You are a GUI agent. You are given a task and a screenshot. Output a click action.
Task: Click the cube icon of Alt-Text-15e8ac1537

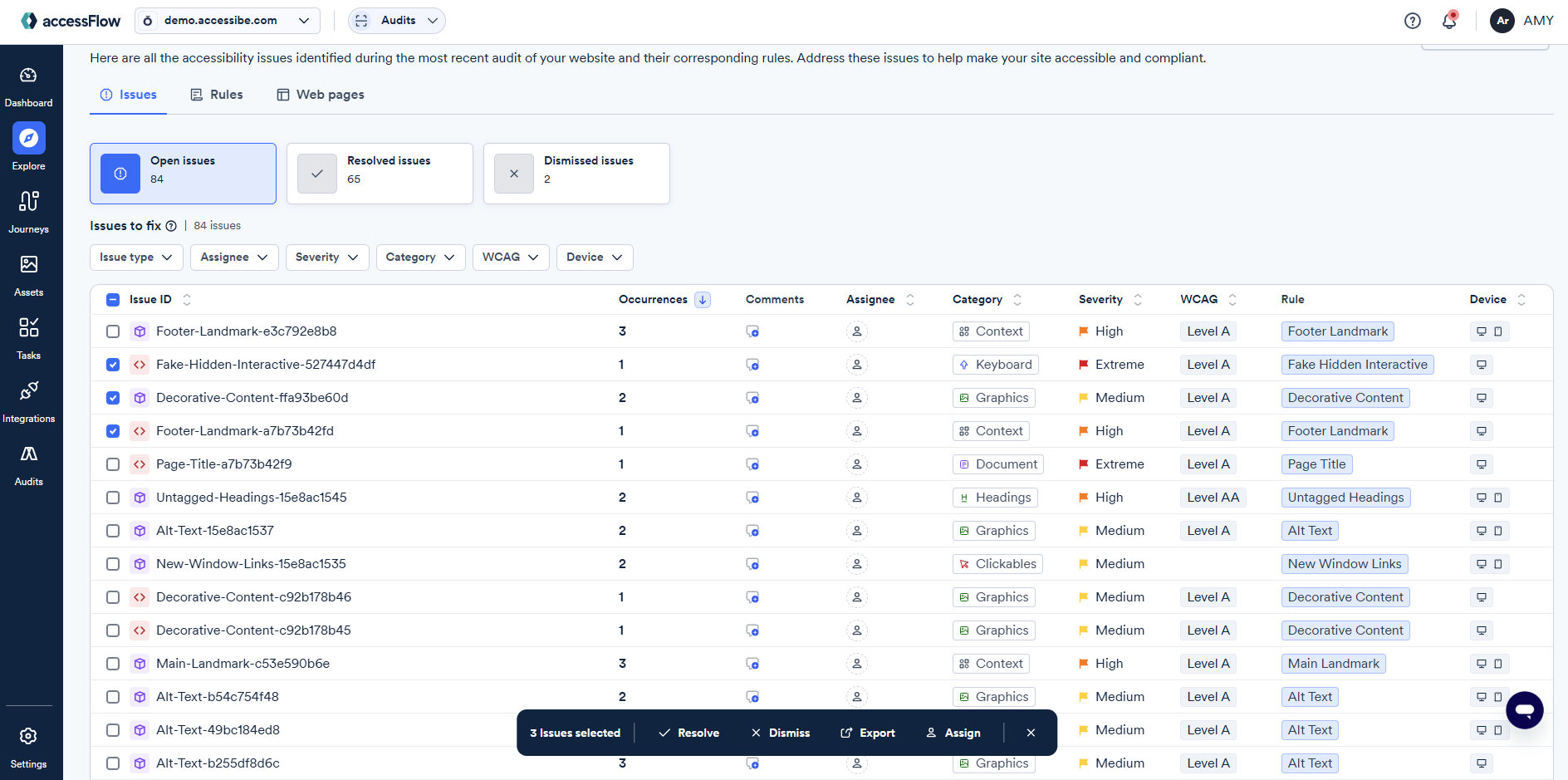point(140,531)
